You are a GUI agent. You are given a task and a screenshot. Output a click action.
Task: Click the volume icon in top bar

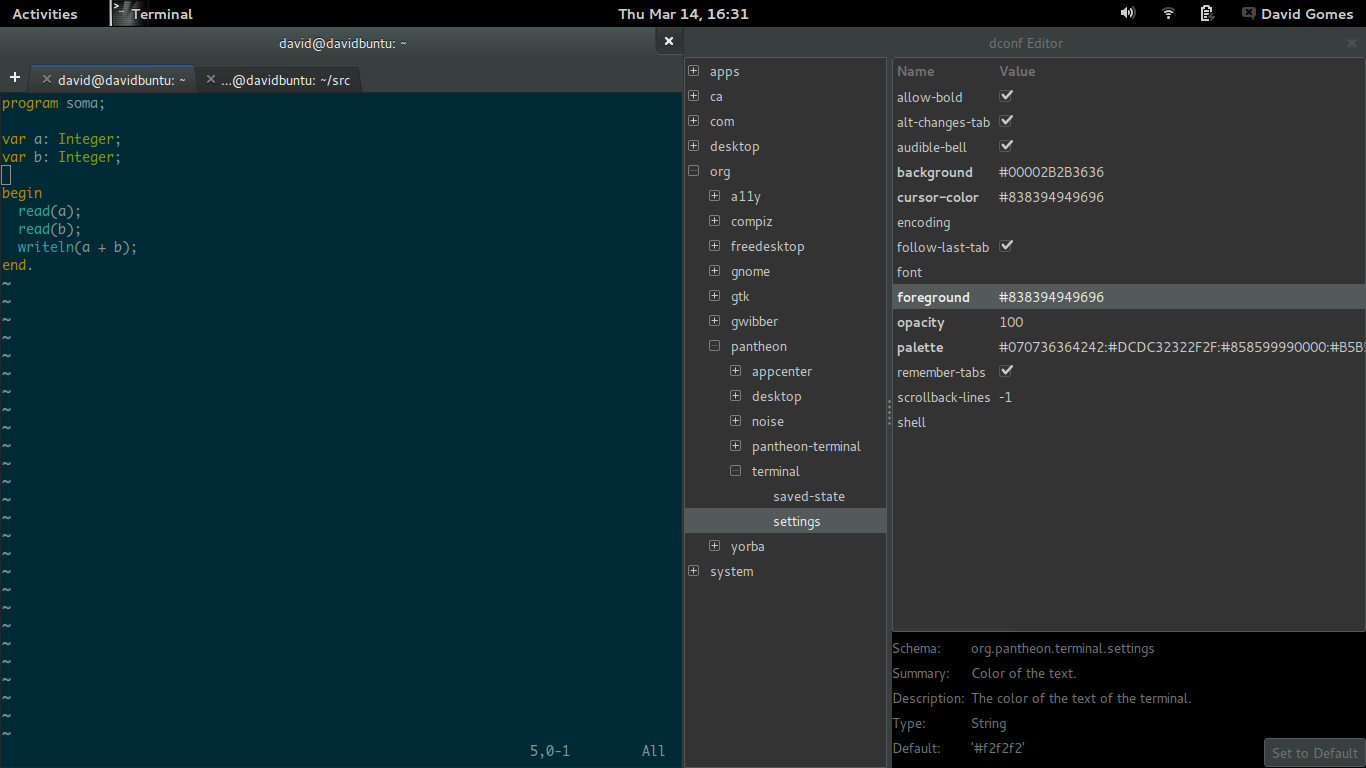click(x=1127, y=13)
